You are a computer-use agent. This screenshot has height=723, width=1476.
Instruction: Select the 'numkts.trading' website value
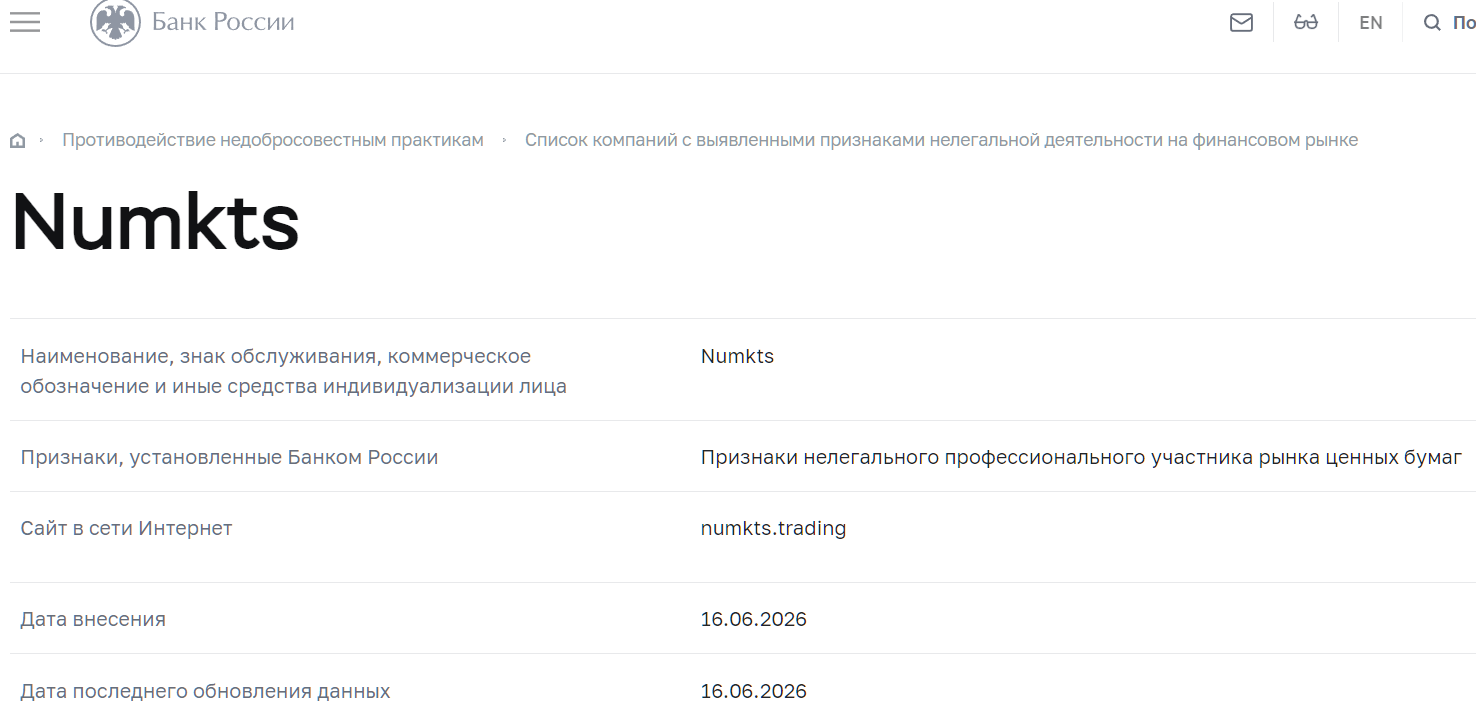coord(773,528)
